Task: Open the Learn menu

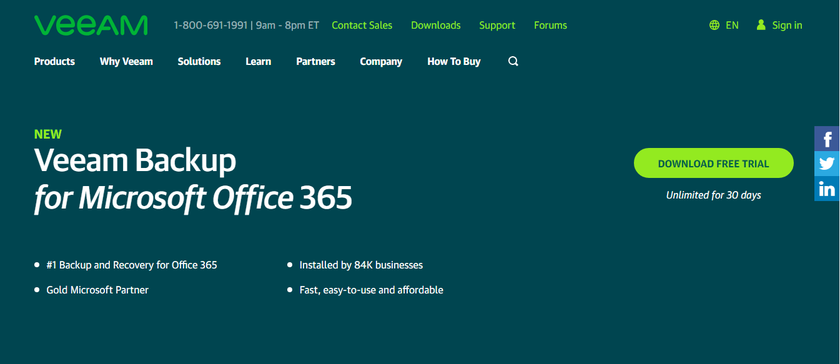Action: [x=258, y=62]
